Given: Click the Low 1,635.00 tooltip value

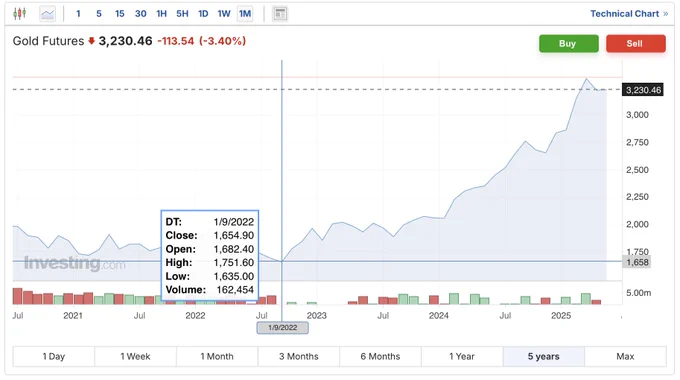Looking at the screenshot, I should 234,276.
